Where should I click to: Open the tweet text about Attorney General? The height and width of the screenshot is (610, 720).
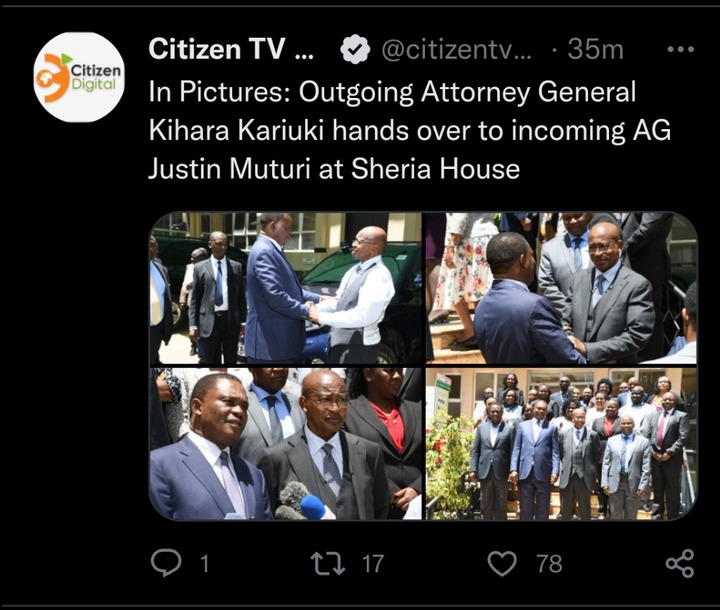point(410,130)
